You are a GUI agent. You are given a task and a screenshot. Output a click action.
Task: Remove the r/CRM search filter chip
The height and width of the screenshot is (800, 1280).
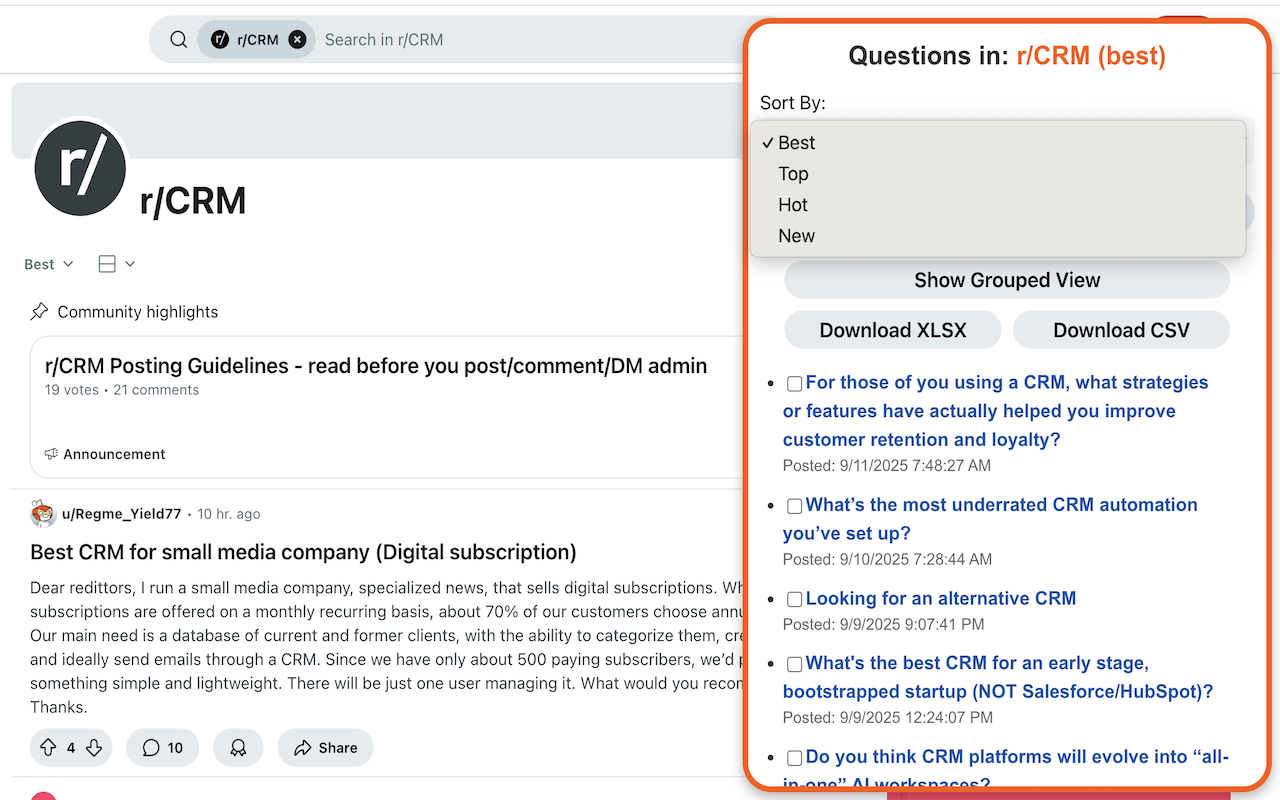tap(297, 40)
